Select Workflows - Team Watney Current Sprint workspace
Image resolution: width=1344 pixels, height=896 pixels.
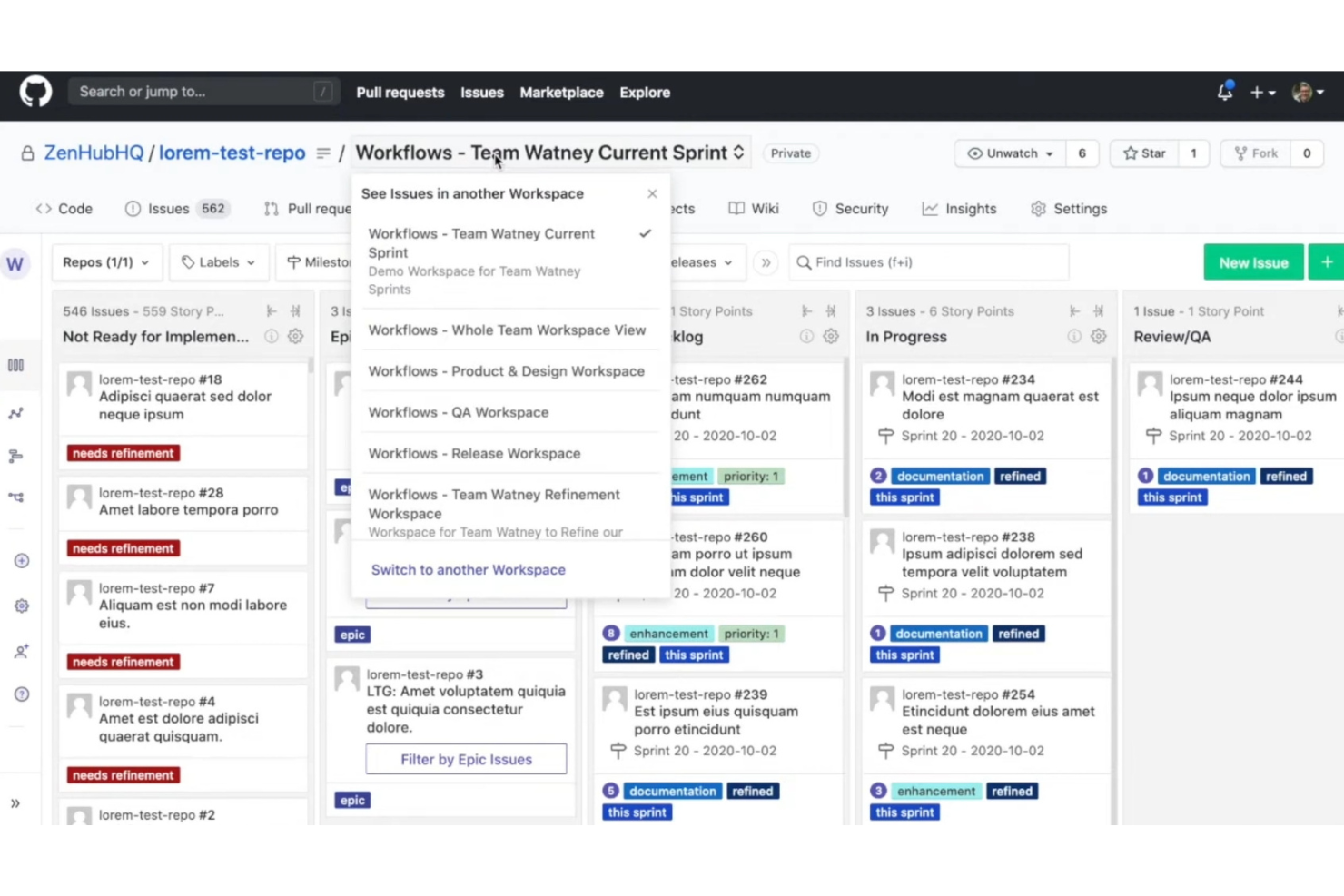coord(509,261)
